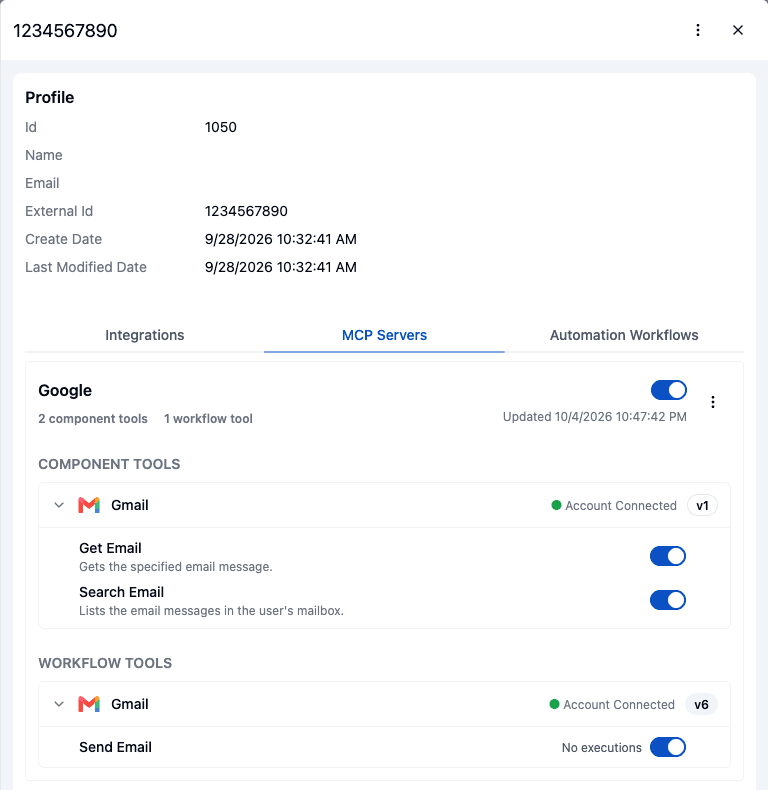Click the Gmail label under Workflow Tools

tap(130, 704)
